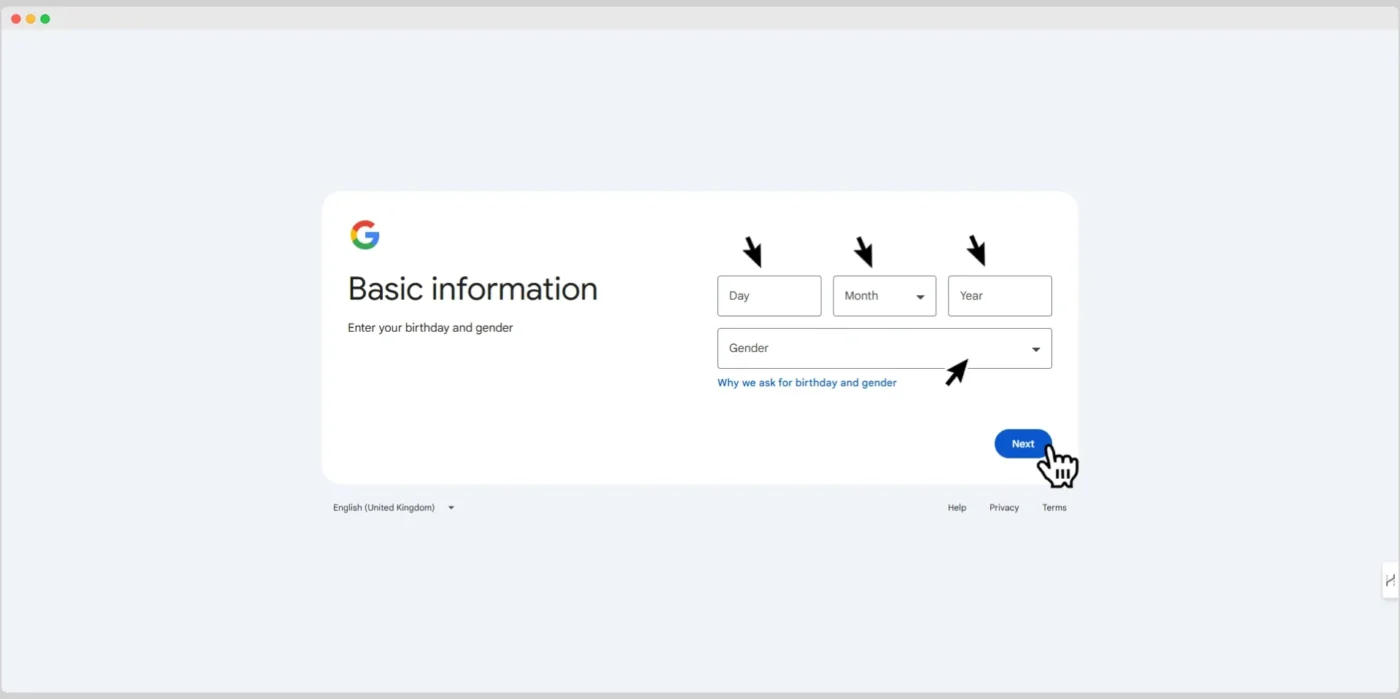The height and width of the screenshot is (699, 1400).
Task: Focus the Year input field
Action: click(999, 296)
